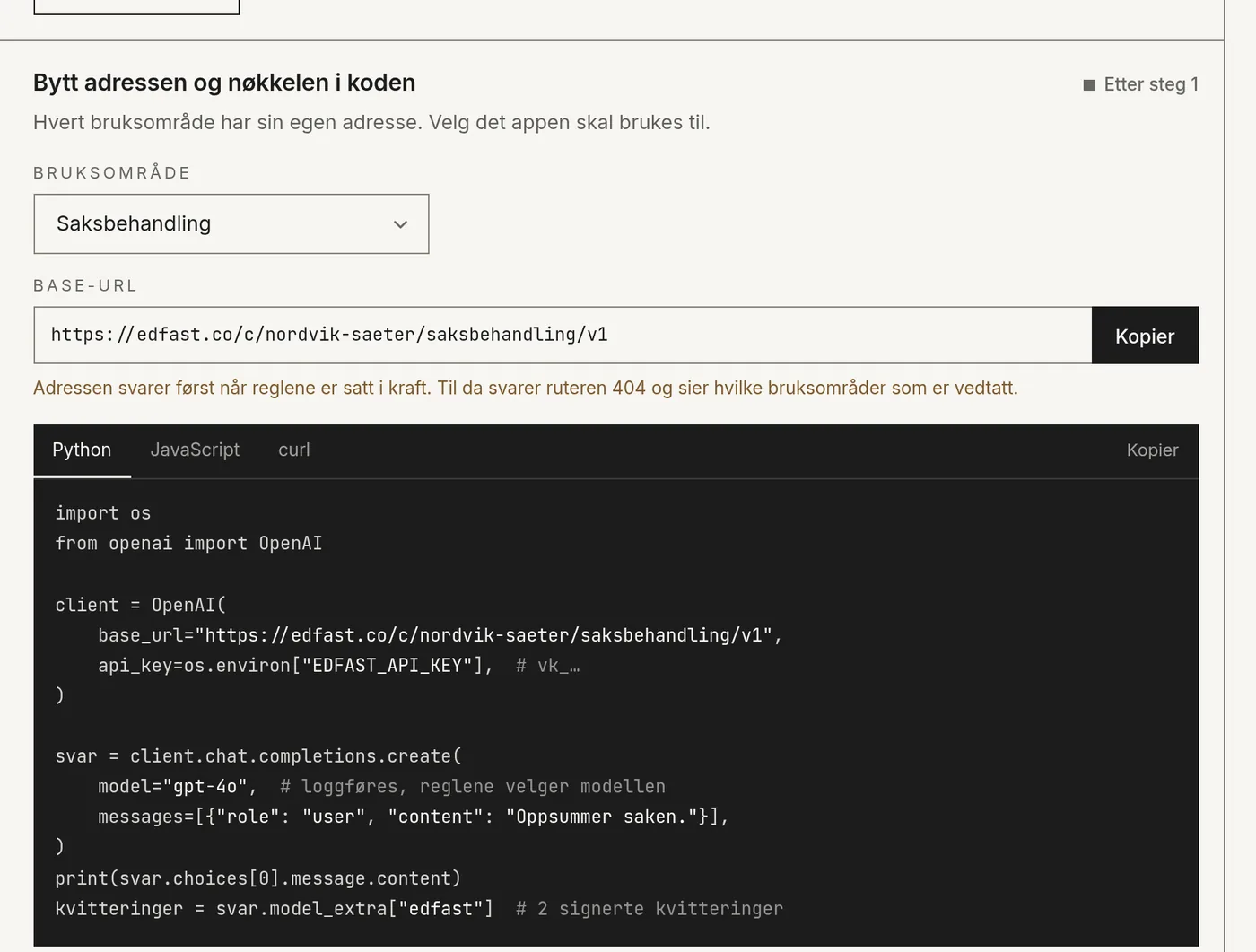
Task: Click the 'import os' code line
Action: (x=103, y=513)
